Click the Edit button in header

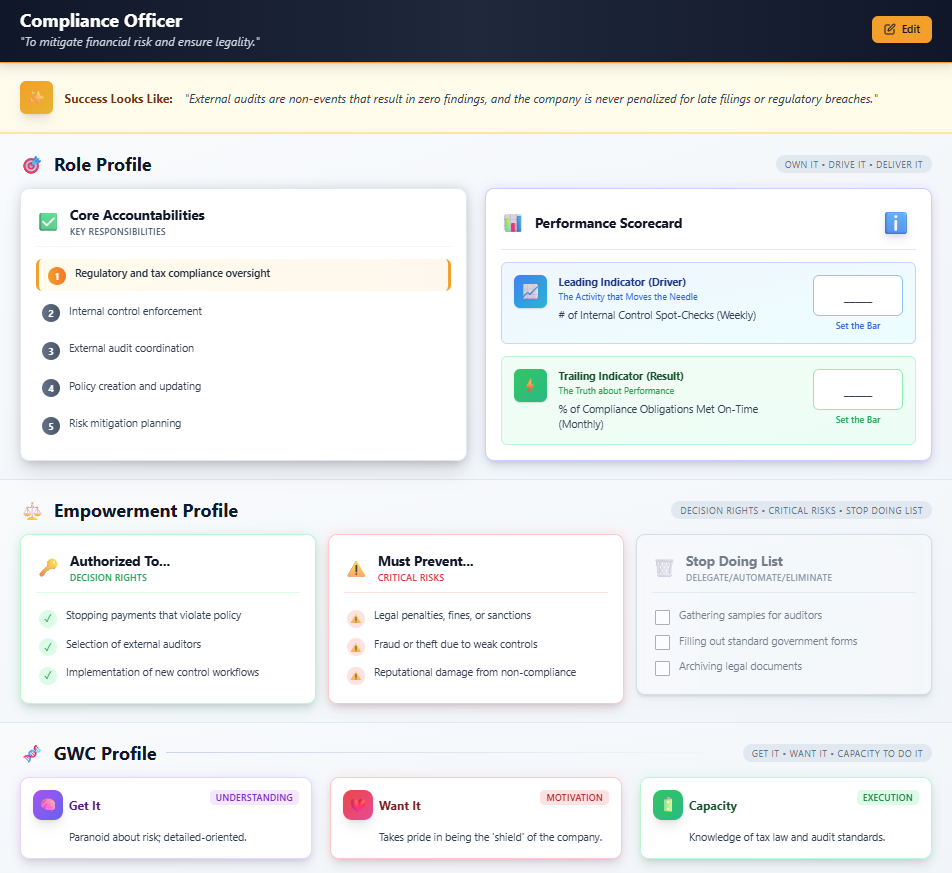pos(901,30)
